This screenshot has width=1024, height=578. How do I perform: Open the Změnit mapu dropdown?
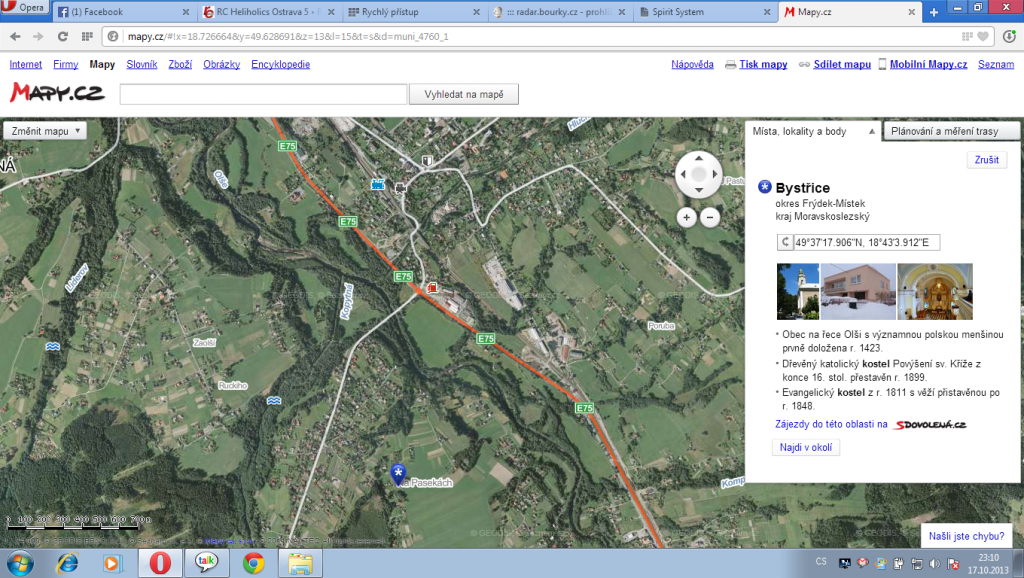[45, 131]
